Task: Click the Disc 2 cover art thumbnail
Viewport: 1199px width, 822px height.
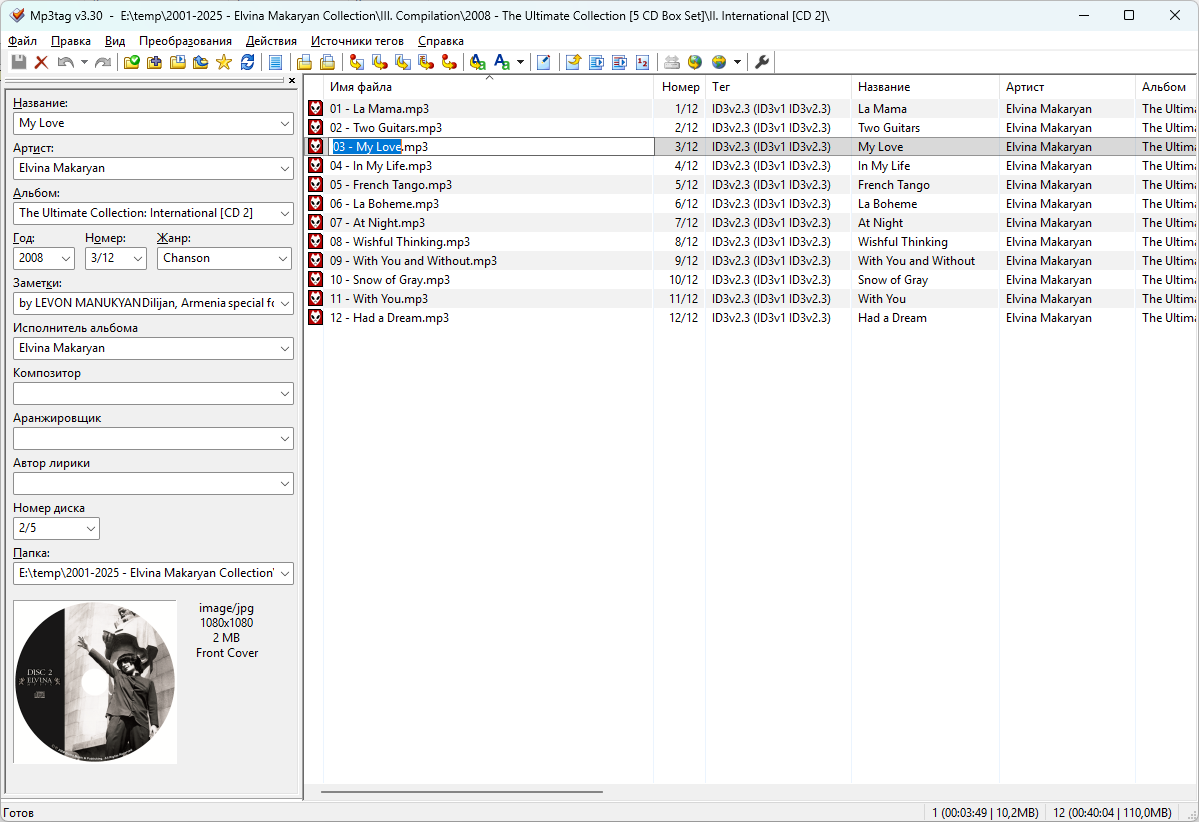Action: tap(95, 682)
